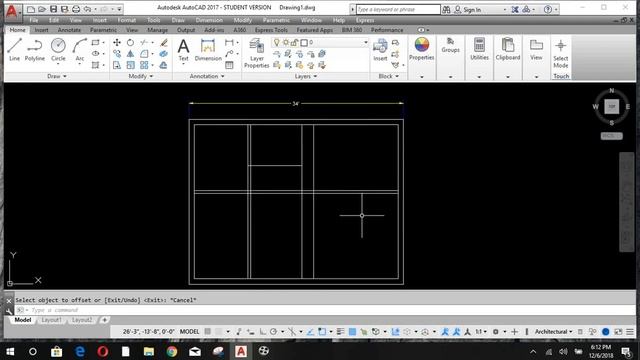Toggle object snap tracking in status bar
Viewport: 640px width, 360px height.
pos(310,331)
